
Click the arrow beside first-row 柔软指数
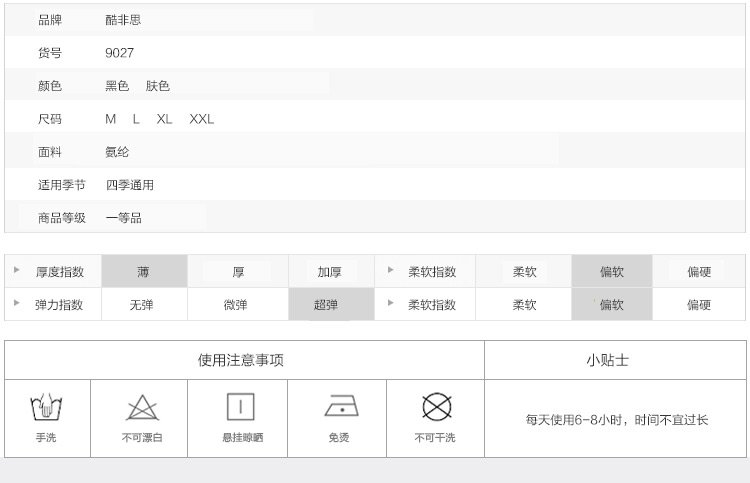coord(390,270)
